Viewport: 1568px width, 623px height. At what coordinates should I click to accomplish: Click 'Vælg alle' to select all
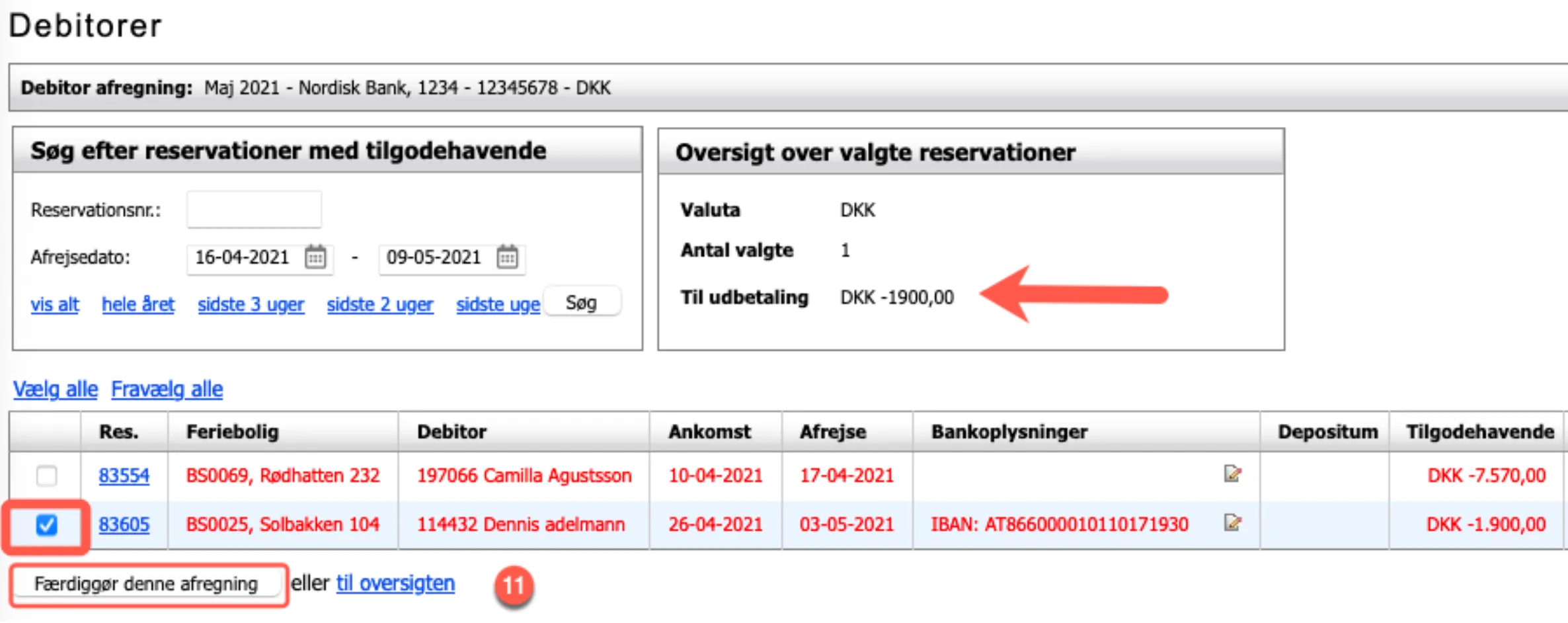56,389
